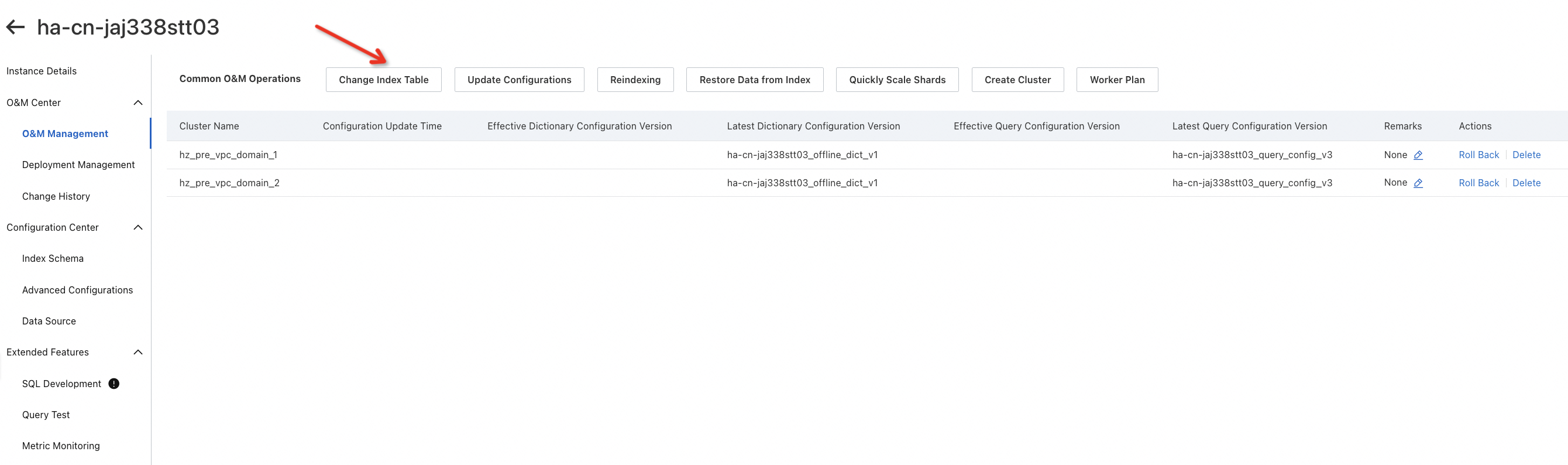Select O&M Management in sidebar
The image size is (1568, 465).
[65, 134]
